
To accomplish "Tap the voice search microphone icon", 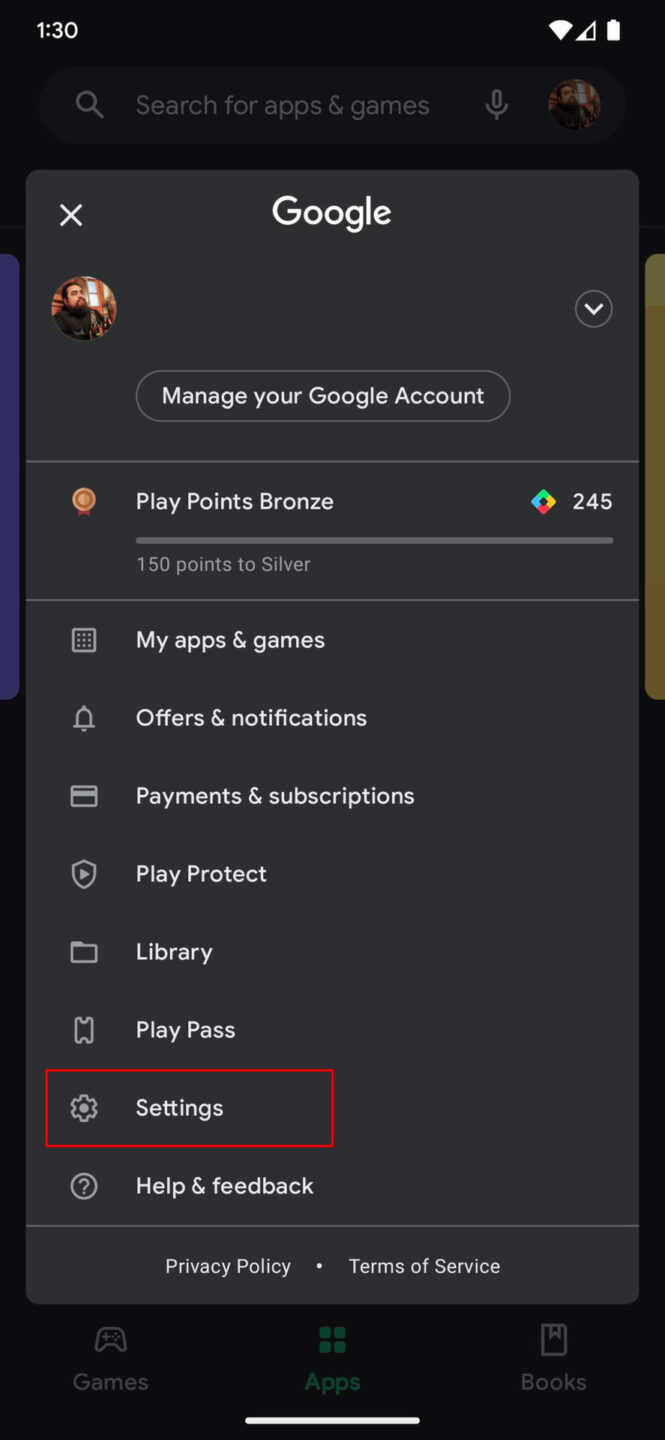I will 496,105.
